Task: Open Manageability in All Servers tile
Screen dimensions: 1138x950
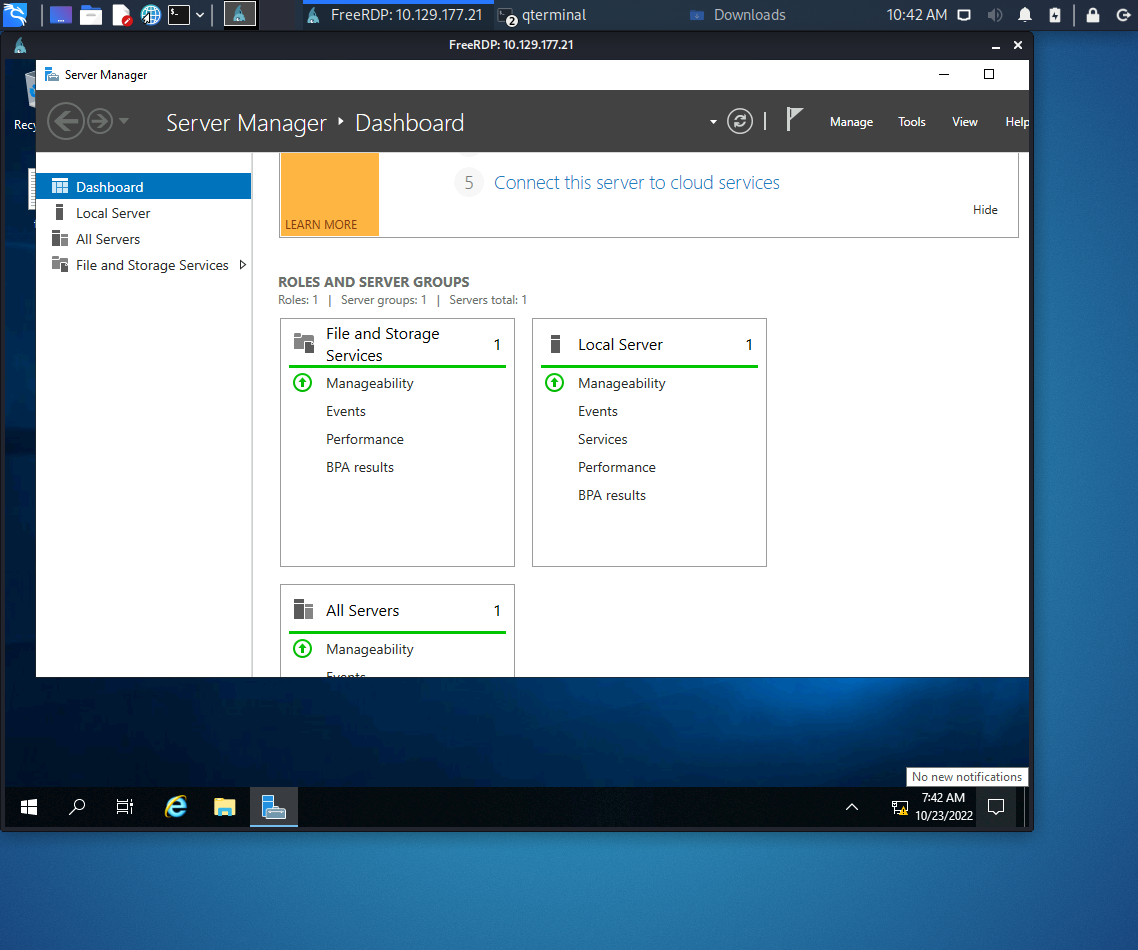Action: coord(369,649)
